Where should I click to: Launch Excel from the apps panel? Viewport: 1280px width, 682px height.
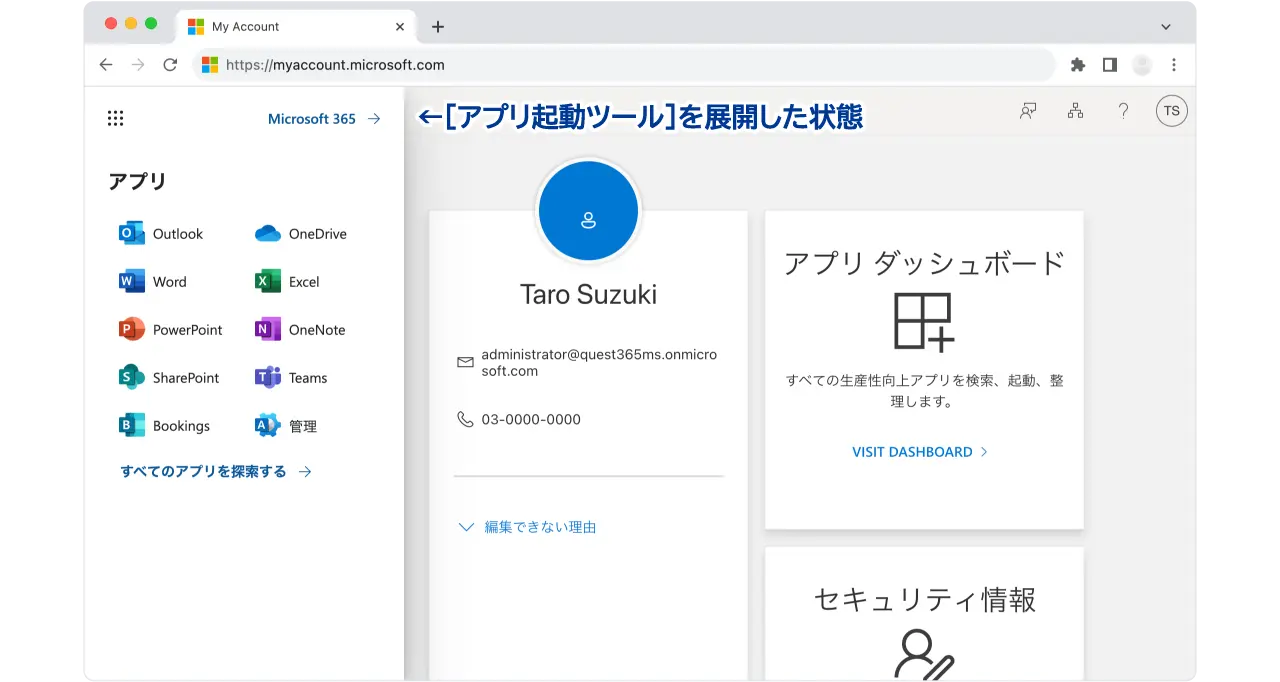(287, 281)
